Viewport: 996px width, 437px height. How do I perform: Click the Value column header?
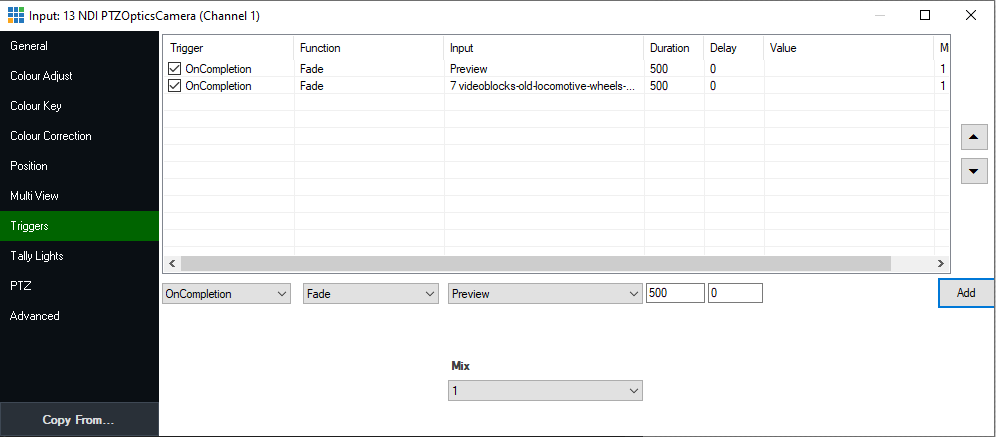click(x=849, y=48)
